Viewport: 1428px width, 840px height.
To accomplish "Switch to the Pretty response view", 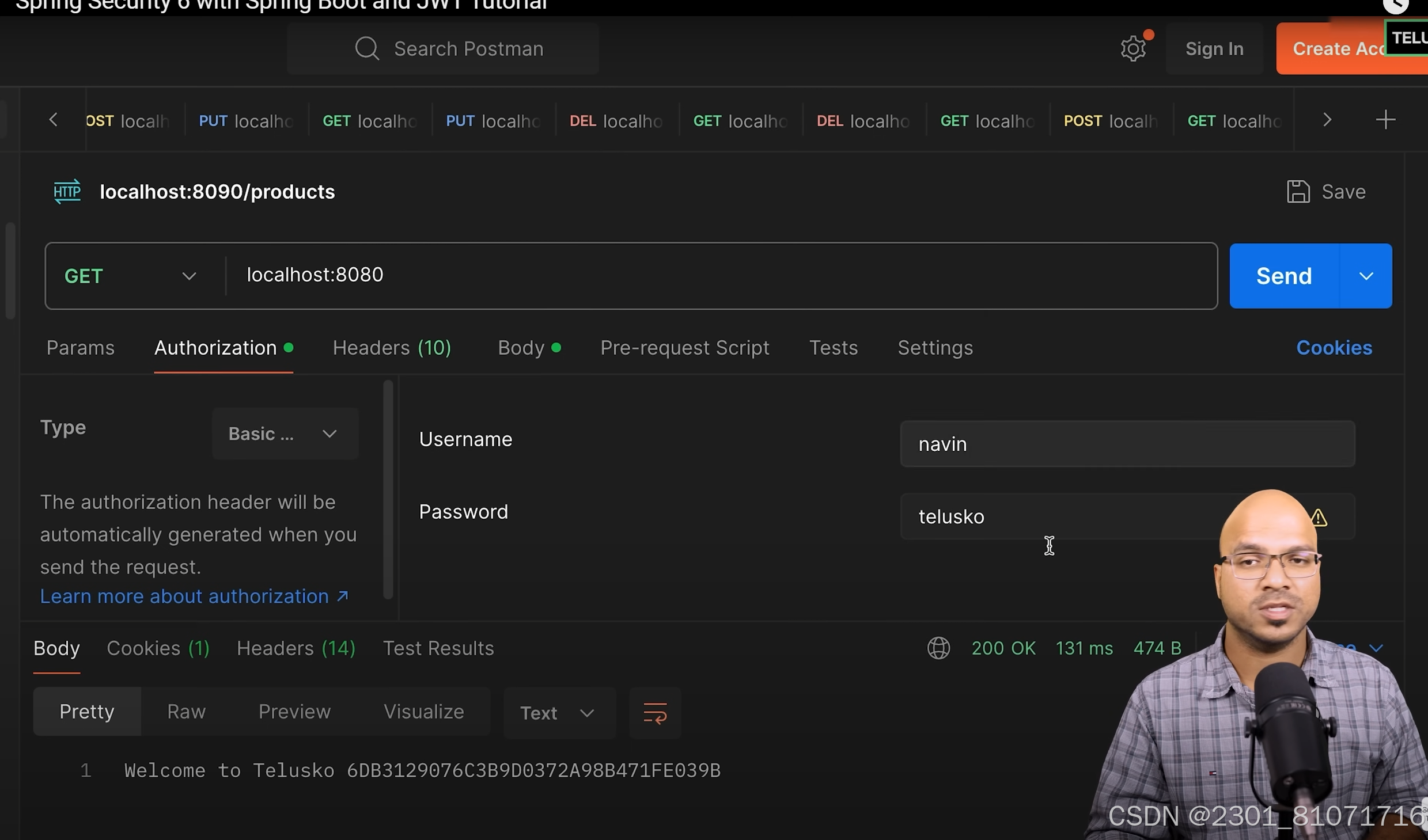I will (x=86, y=711).
